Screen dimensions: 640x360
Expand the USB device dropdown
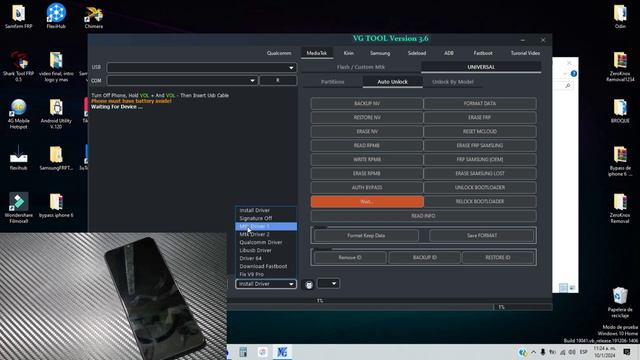tap(291, 67)
